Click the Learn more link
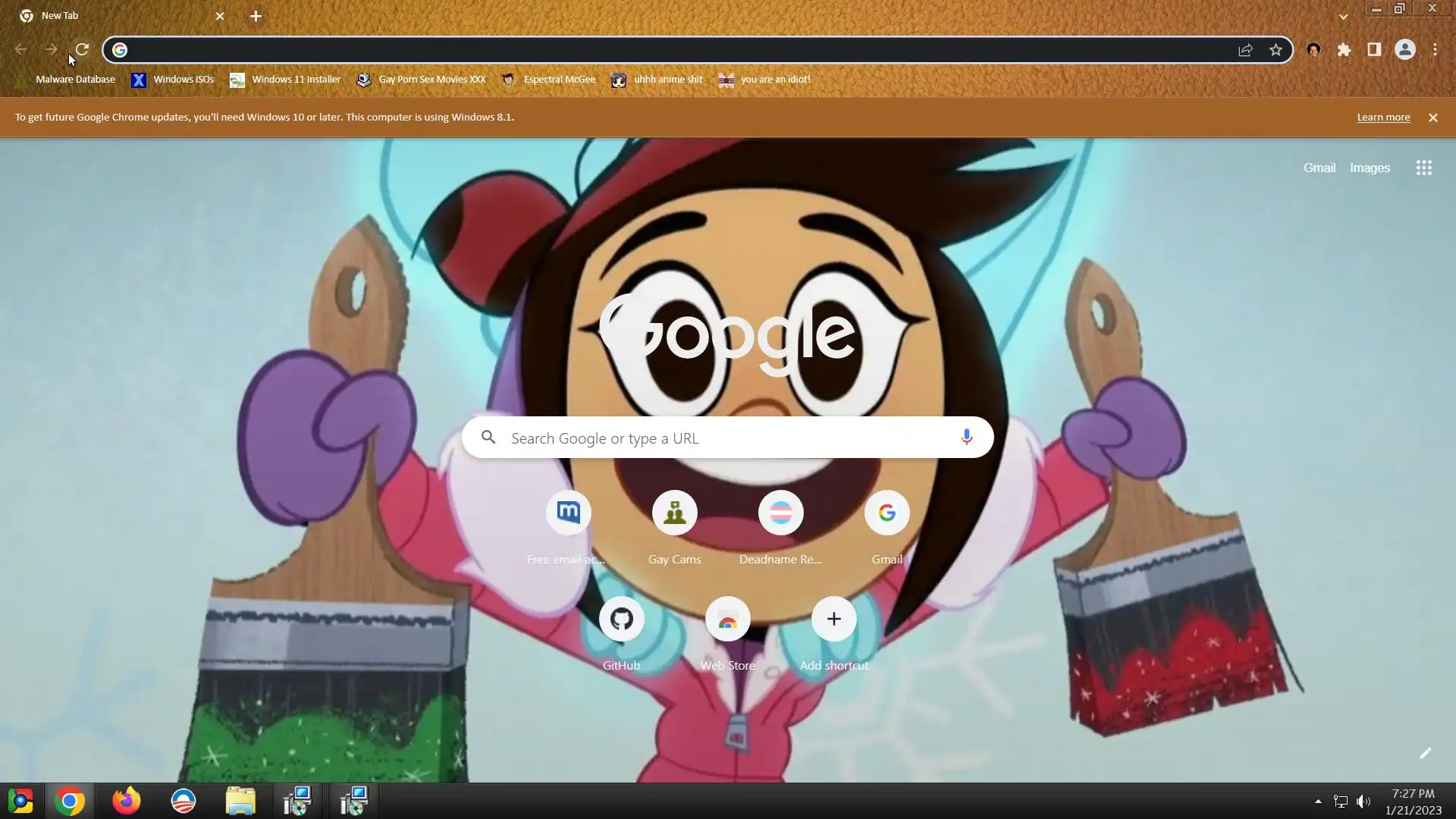 pyautogui.click(x=1383, y=118)
